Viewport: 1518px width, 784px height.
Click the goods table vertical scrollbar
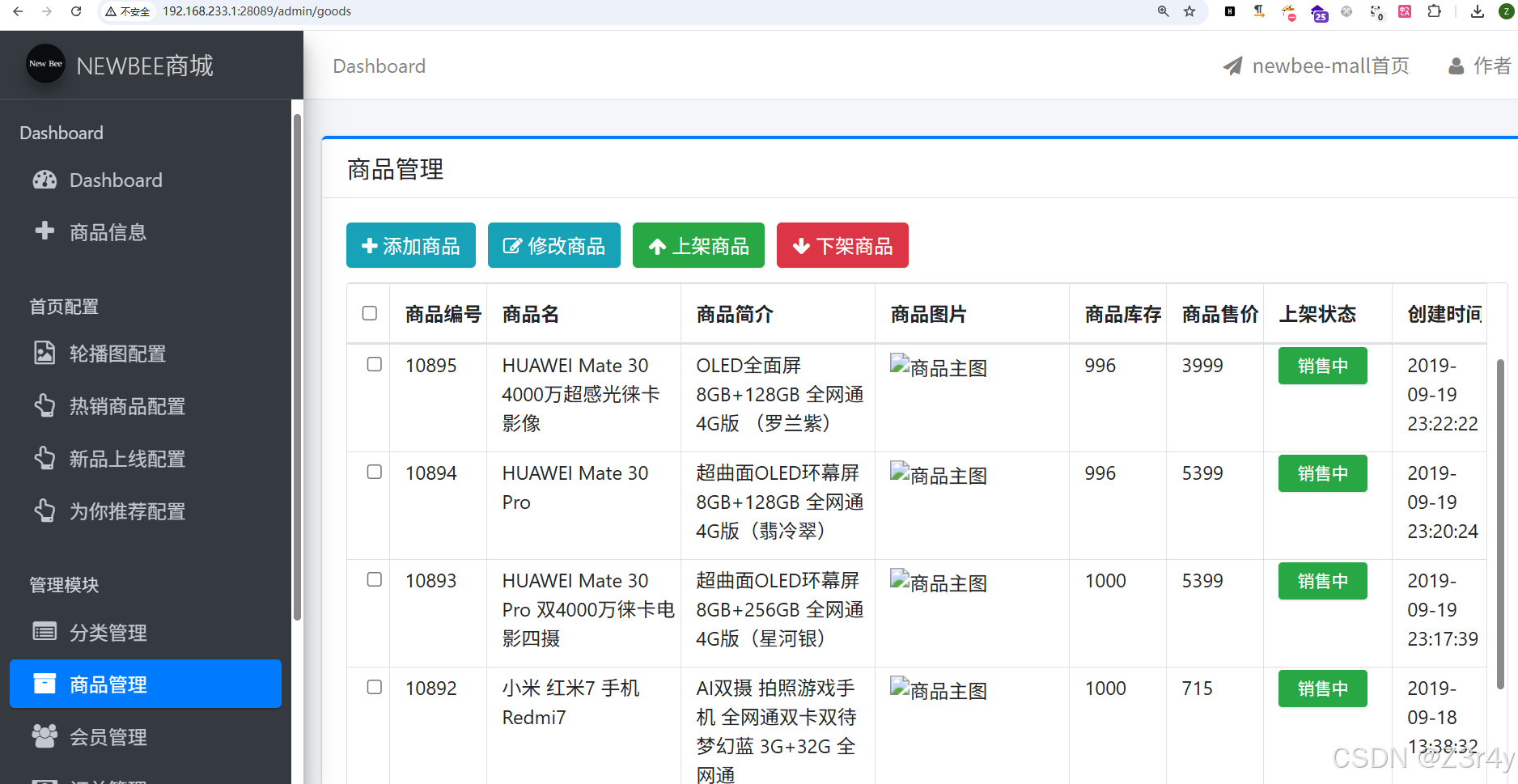1499,524
